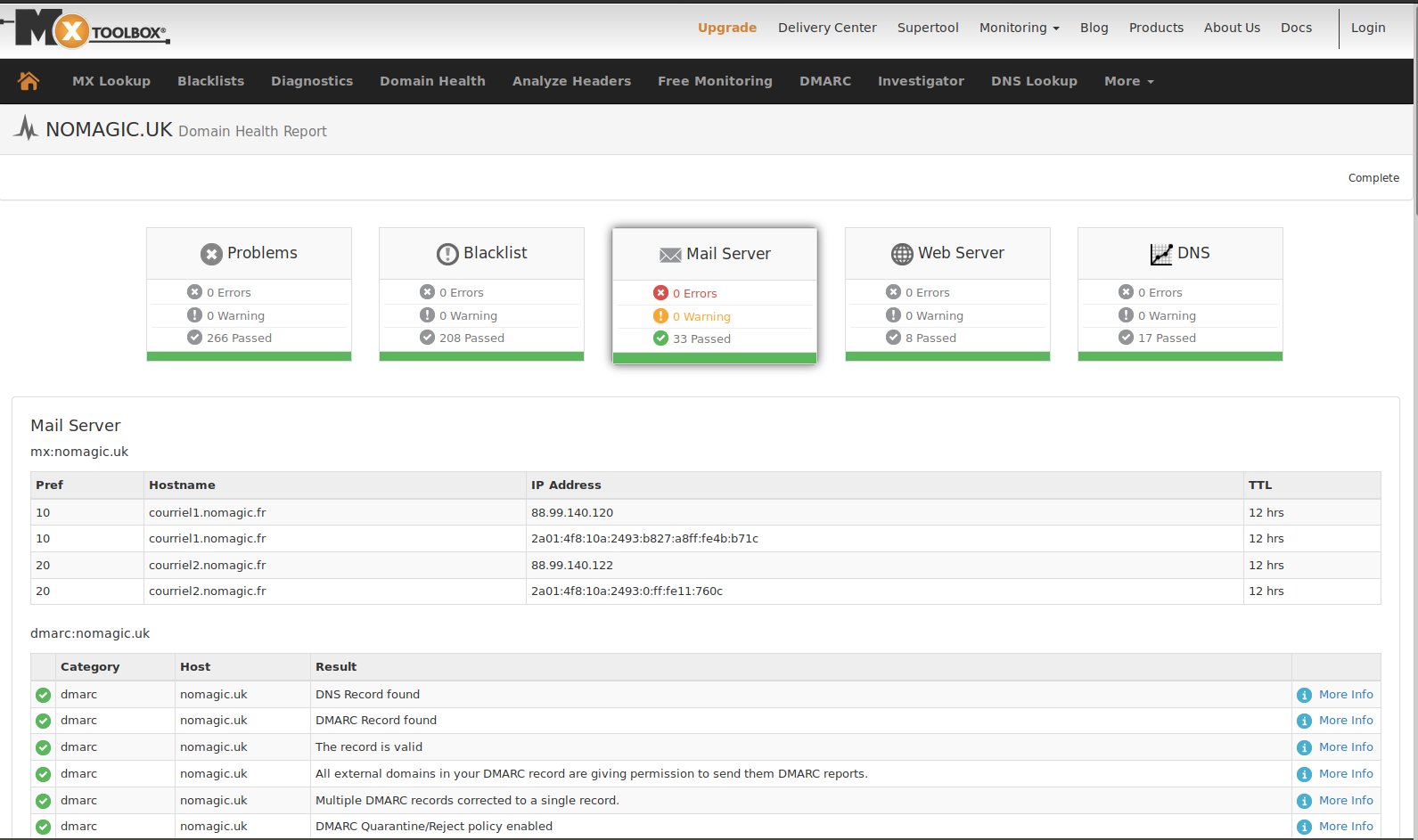Click 266 Passed in Problems card
Screen dimensions: 1418x840
[x=239, y=338]
